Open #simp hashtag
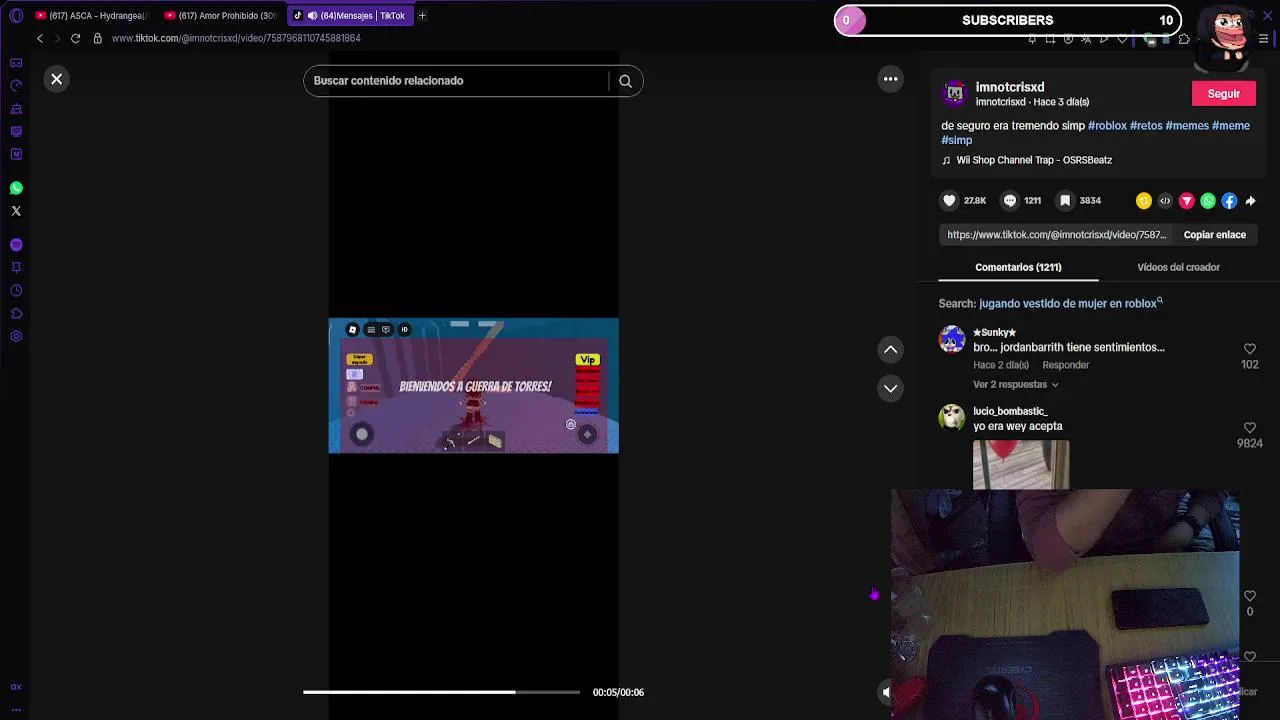This screenshot has height=720, width=1280. pos(957,140)
